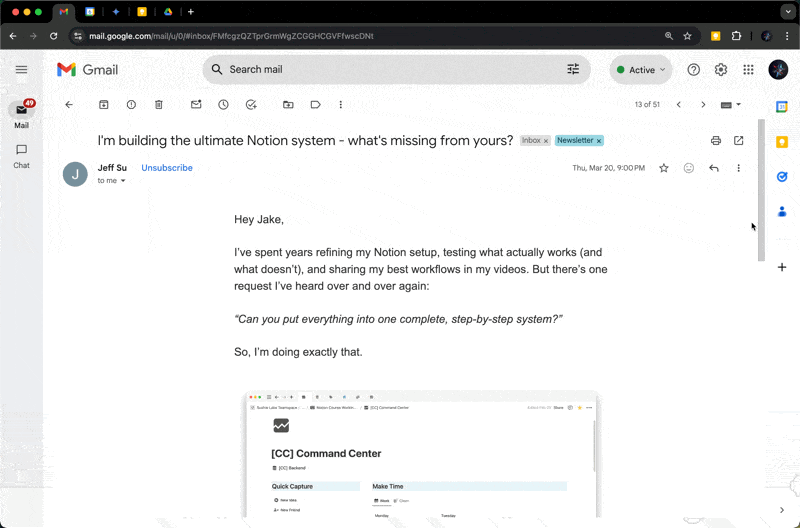Click Unsubscribe link
The image size is (800, 528).
click(167, 168)
